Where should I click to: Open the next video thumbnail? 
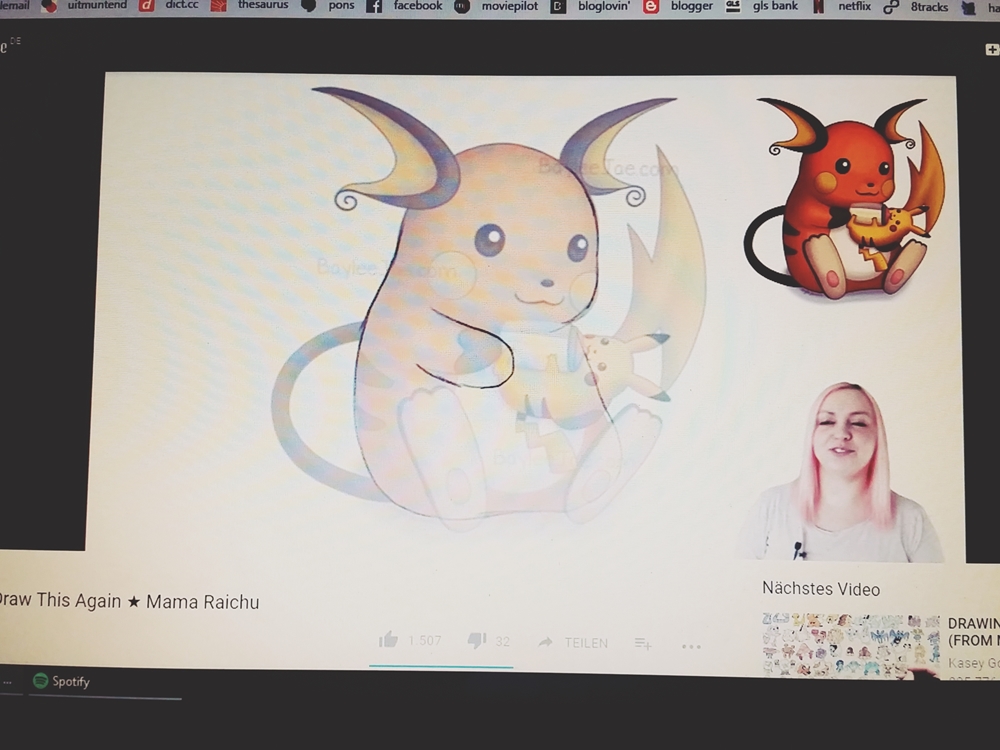(851, 645)
